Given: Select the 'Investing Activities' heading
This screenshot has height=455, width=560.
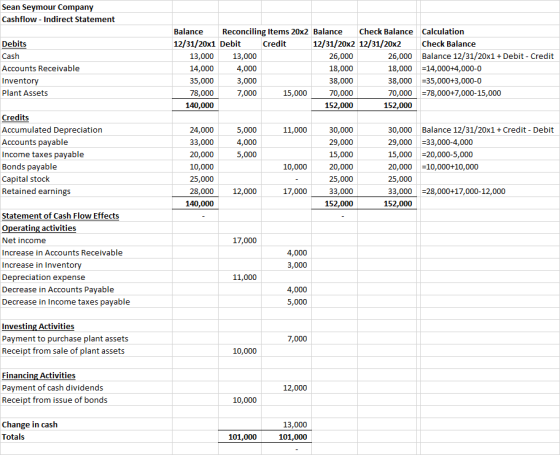Looking at the screenshot, I should pos(38,326).
